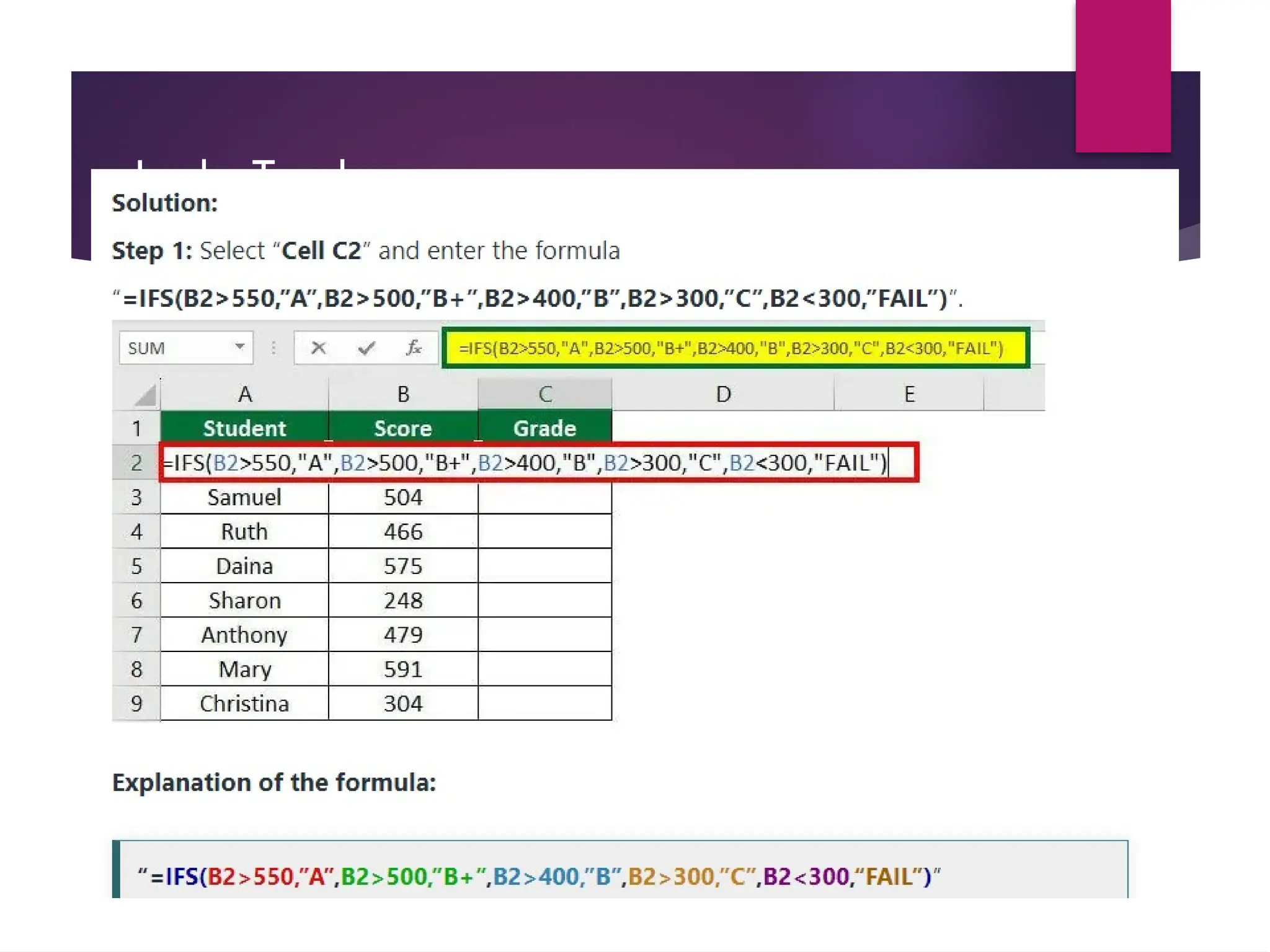Click the formula bar divider dots

273,348
